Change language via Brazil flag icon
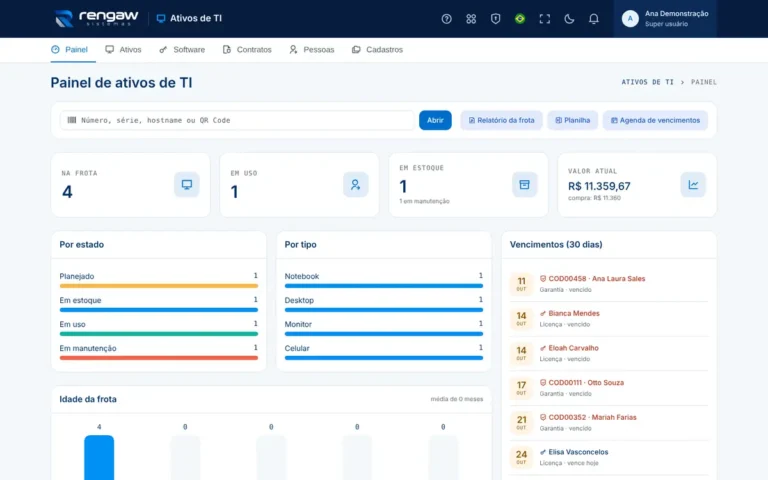The image size is (768, 480). tap(520, 19)
